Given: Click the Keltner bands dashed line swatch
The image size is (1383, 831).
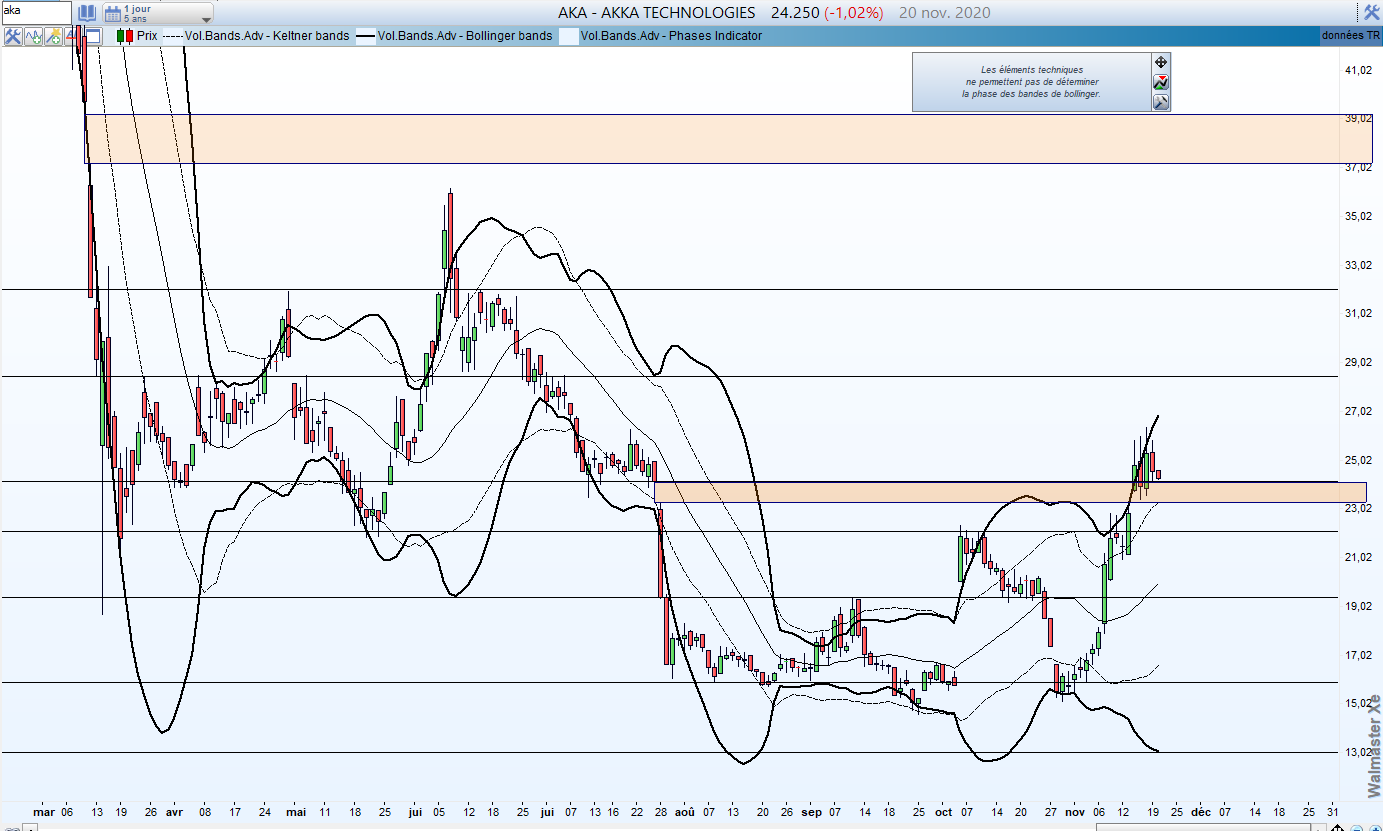Looking at the screenshot, I should click(x=173, y=36).
